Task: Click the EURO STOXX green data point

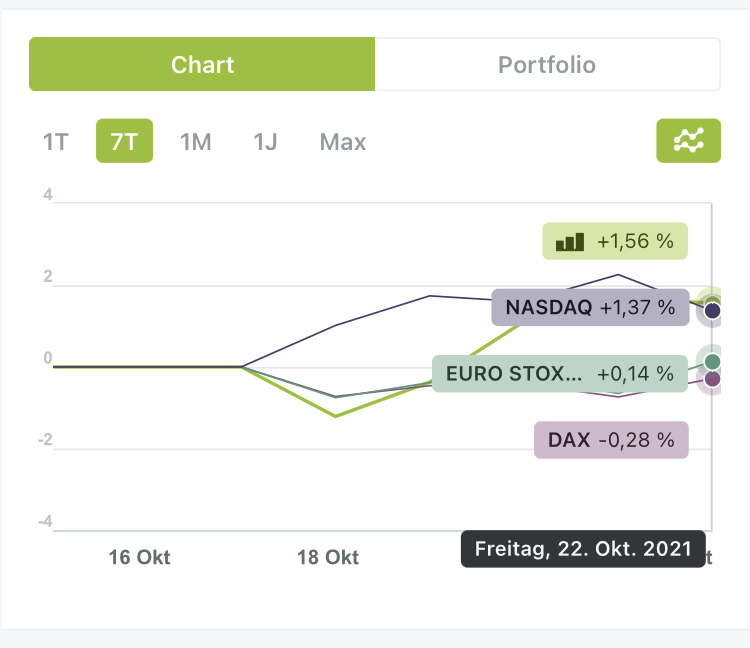Action: (x=712, y=361)
